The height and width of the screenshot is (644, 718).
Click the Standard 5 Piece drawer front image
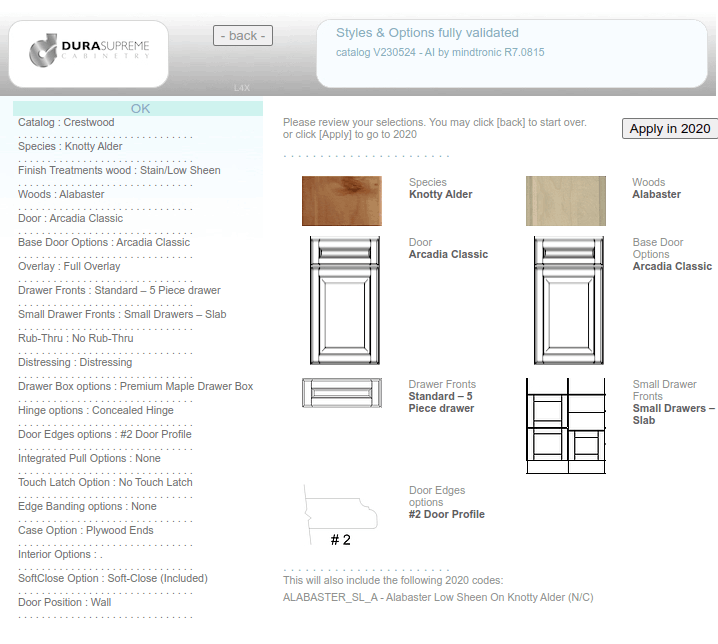pos(342,393)
